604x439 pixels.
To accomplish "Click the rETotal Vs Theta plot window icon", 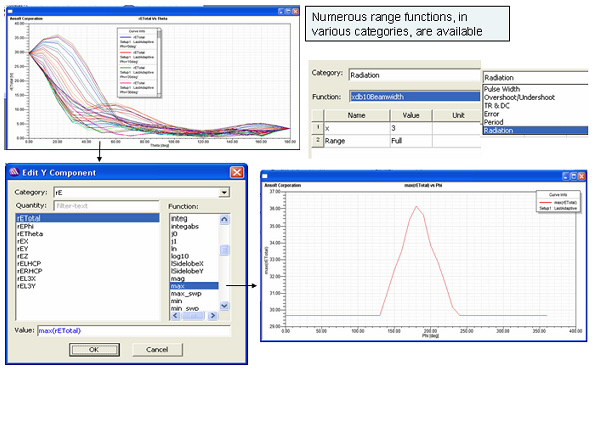I will pos(10,10).
